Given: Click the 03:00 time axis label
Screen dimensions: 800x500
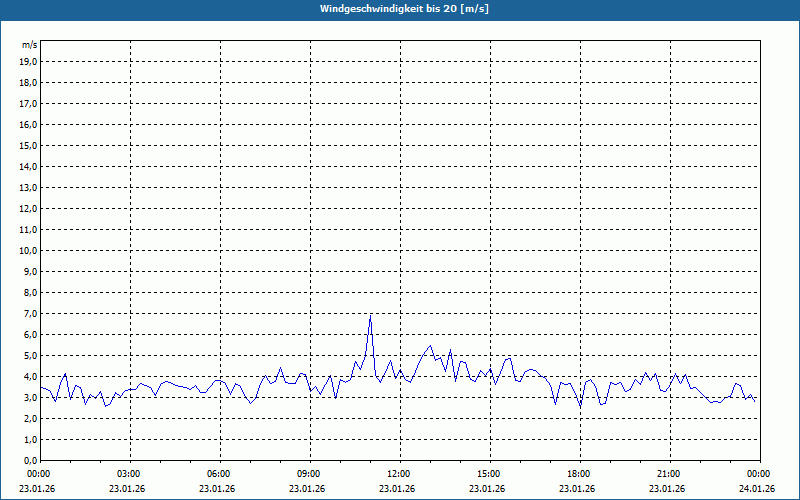Looking at the screenshot, I should click(x=129, y=473).
